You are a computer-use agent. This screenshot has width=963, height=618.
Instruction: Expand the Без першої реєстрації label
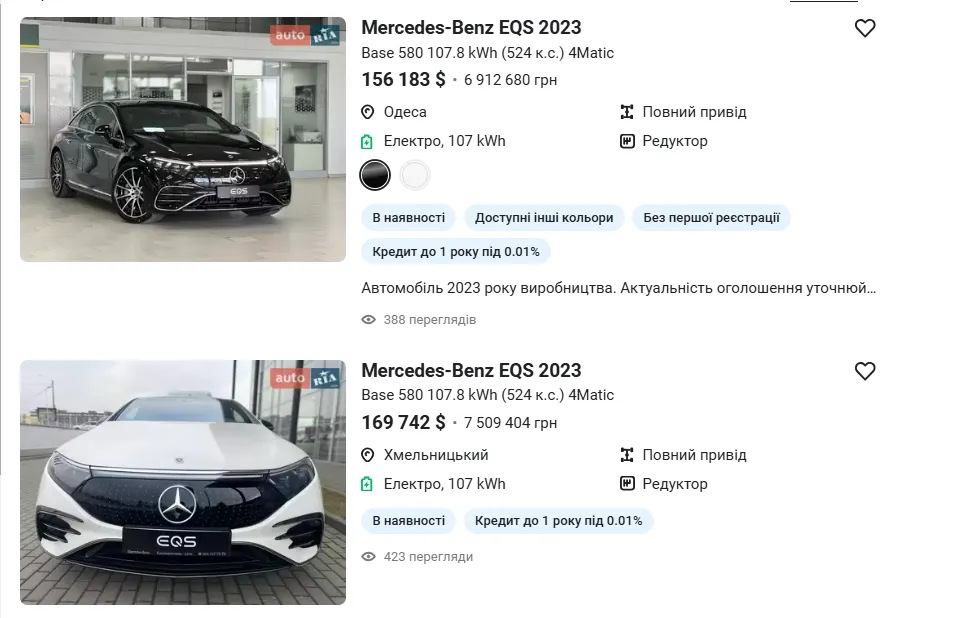tap(711, 217)
